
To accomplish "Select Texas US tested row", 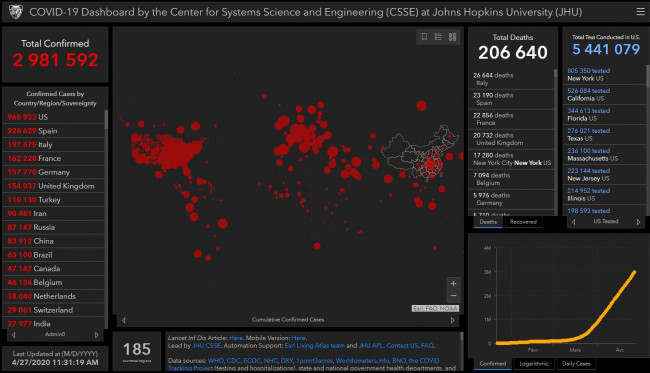I will (x=604, y=135).
